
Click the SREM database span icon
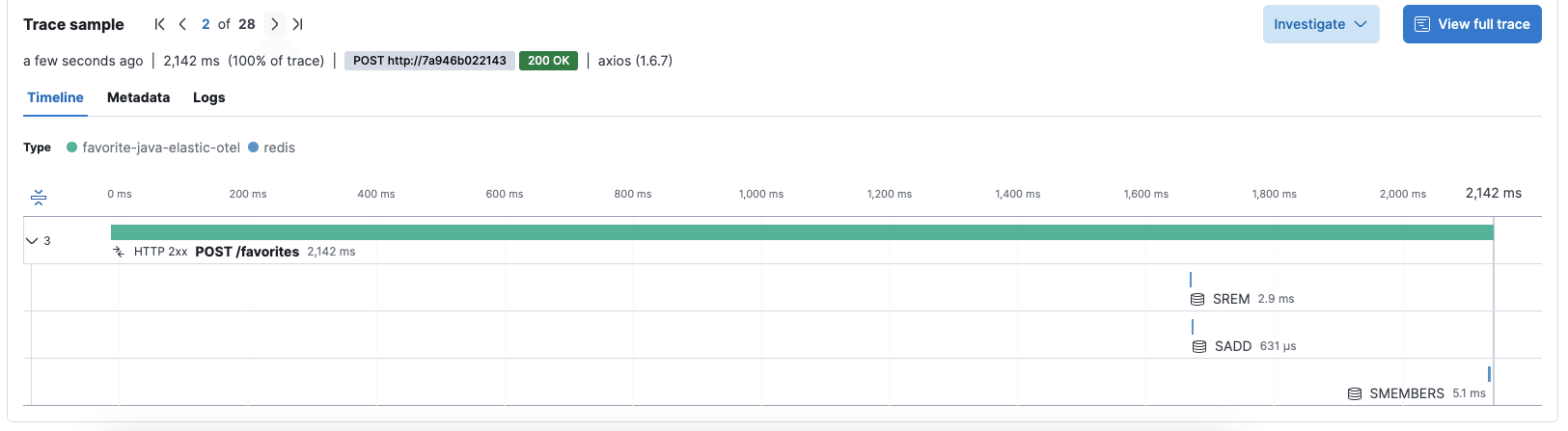[x=1197, y=299]
